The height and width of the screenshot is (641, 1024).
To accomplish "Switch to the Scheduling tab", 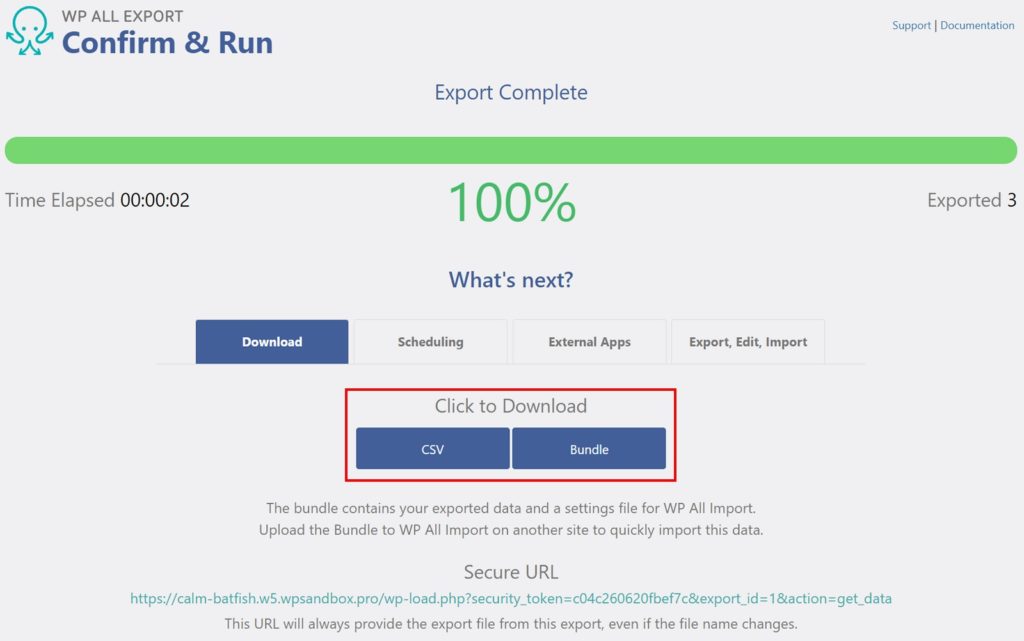I will click(x=430, y=341).
